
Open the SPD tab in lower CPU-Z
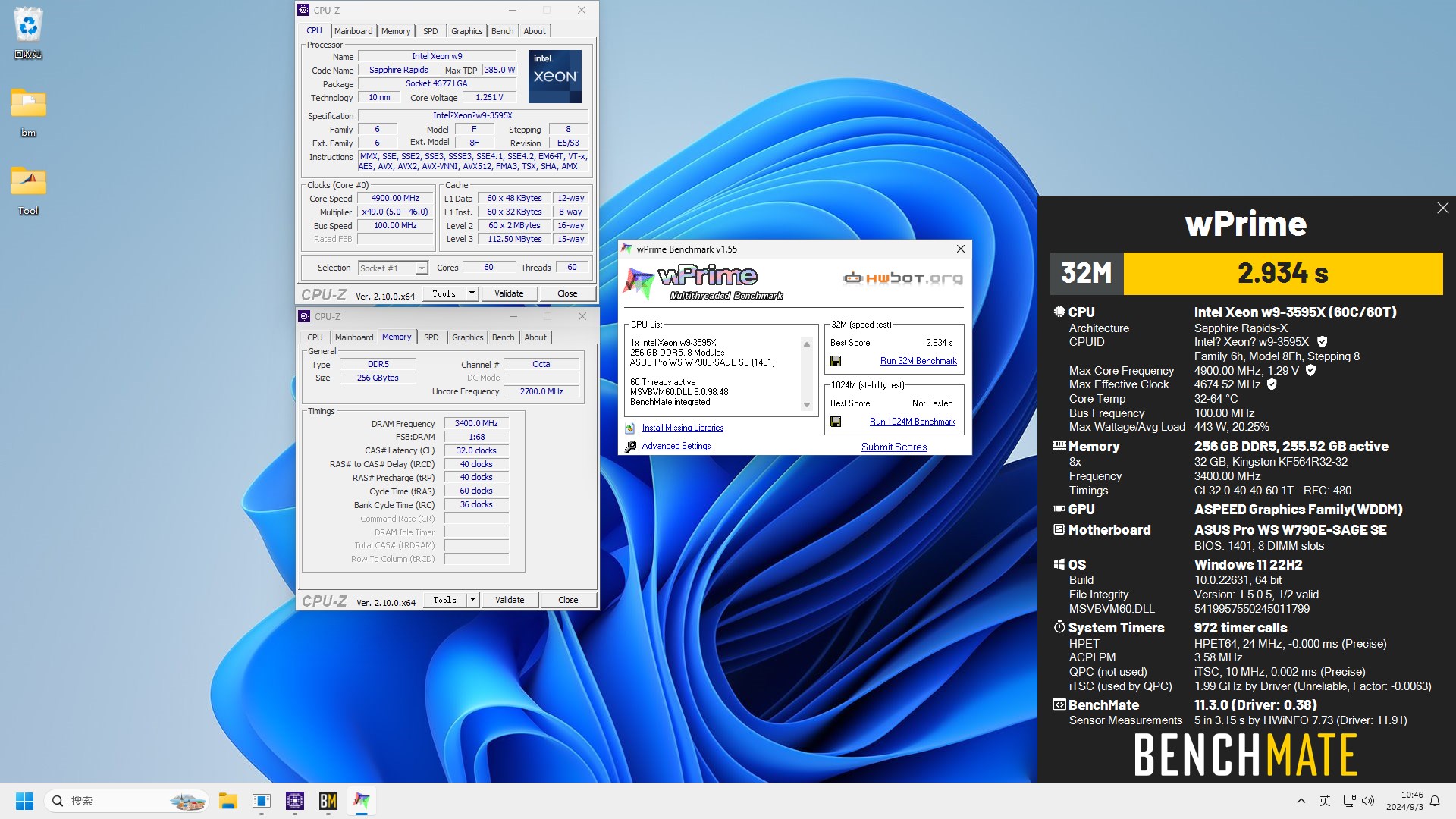pyautogui.click(x=431, y=337)
